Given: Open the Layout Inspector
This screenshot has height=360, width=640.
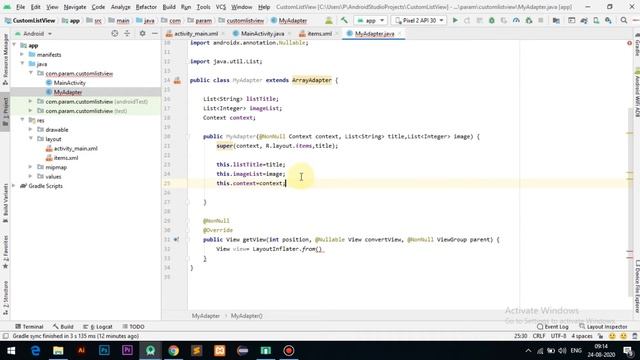Looking at the screenshot, I should (603, 327).
